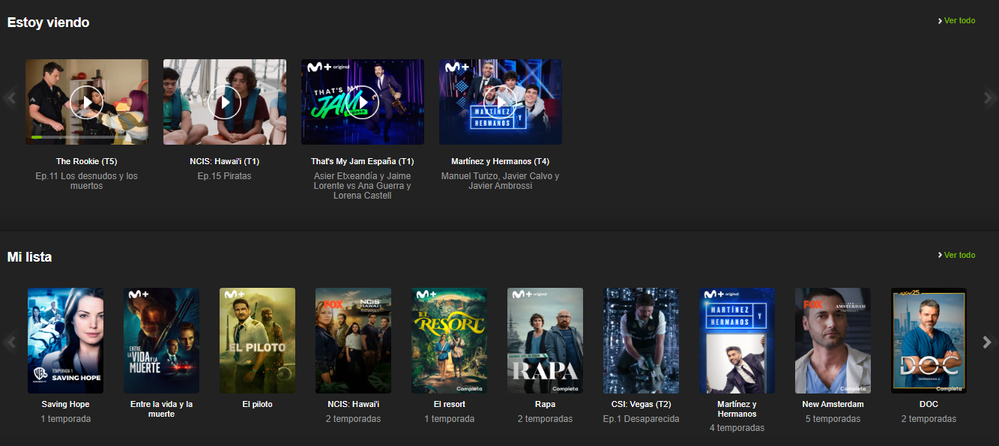999x446 pixels.
Task: Click DOC title under poster
Action: click(x=929, y=405)
